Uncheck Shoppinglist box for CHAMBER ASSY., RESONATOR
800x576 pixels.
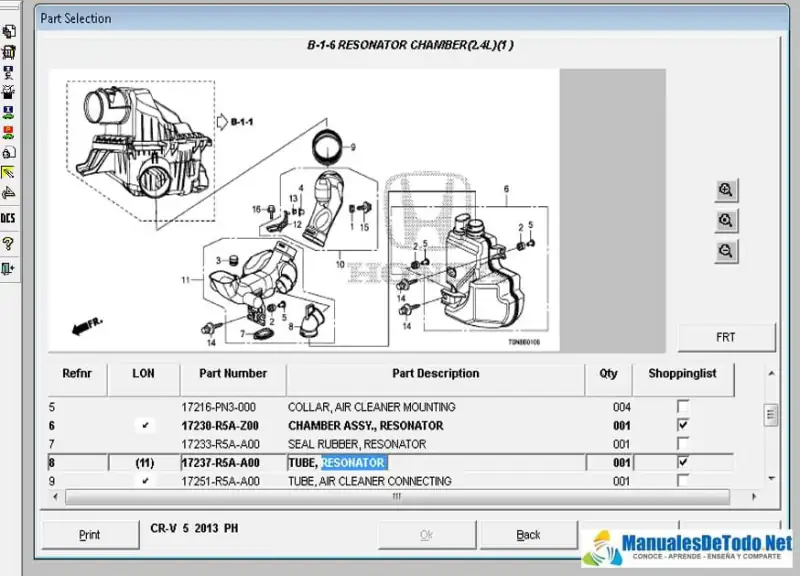[683, 426]
